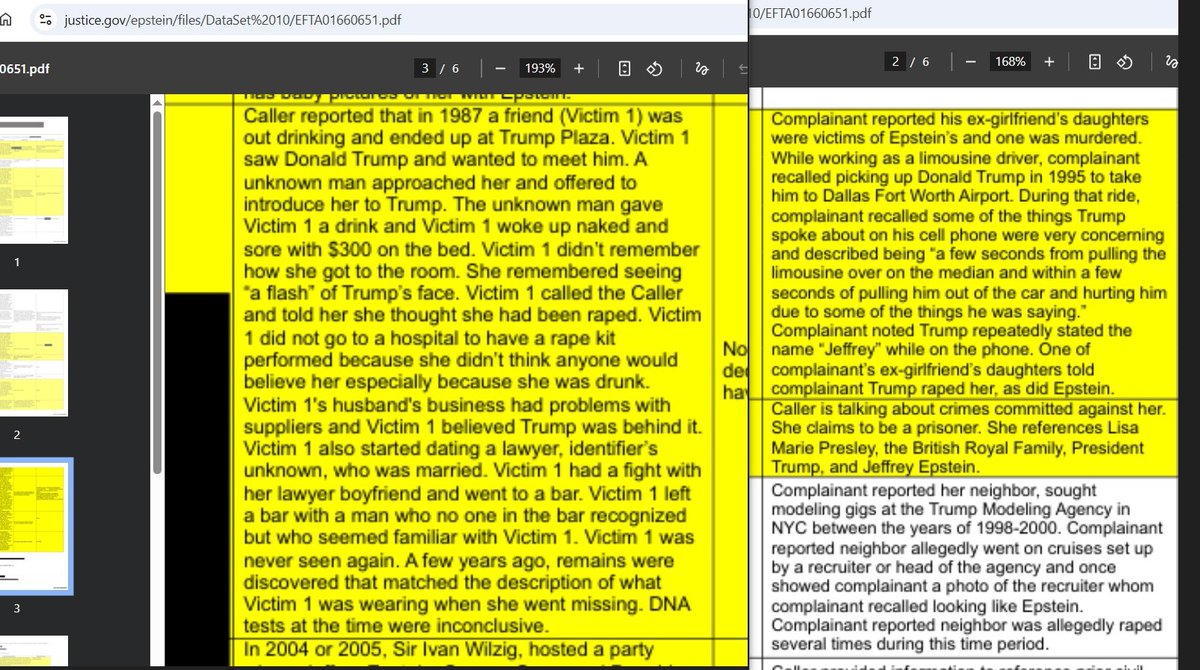1200x670 pixels.
Task: Click the 193% zoom level field
Action: 539,68
